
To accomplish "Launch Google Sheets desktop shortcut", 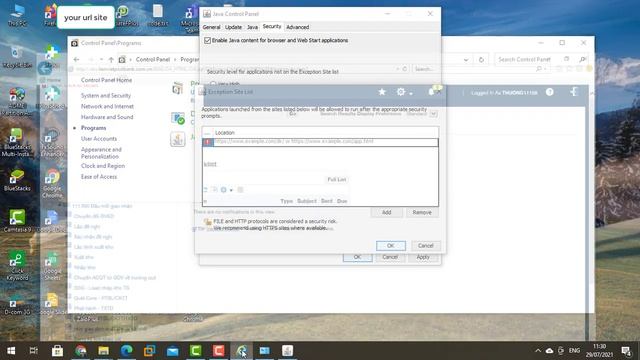I will click(52, 266).
